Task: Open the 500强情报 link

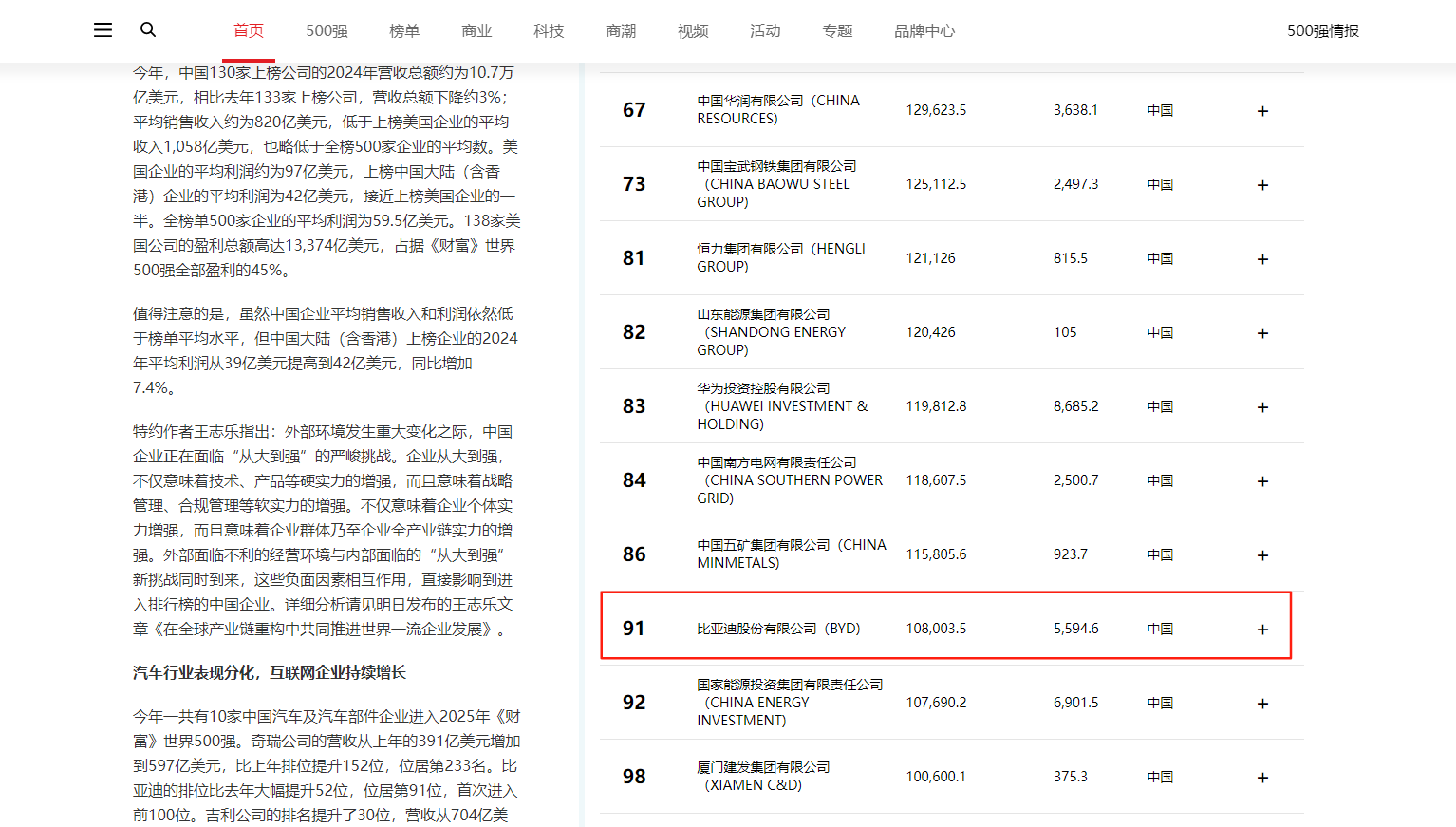Action: point(1323,30)
